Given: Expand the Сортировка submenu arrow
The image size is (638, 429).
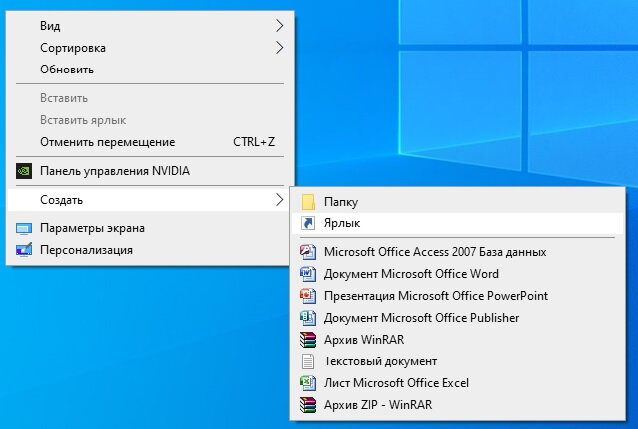Looking at the screenshot, I should point(280,48).
